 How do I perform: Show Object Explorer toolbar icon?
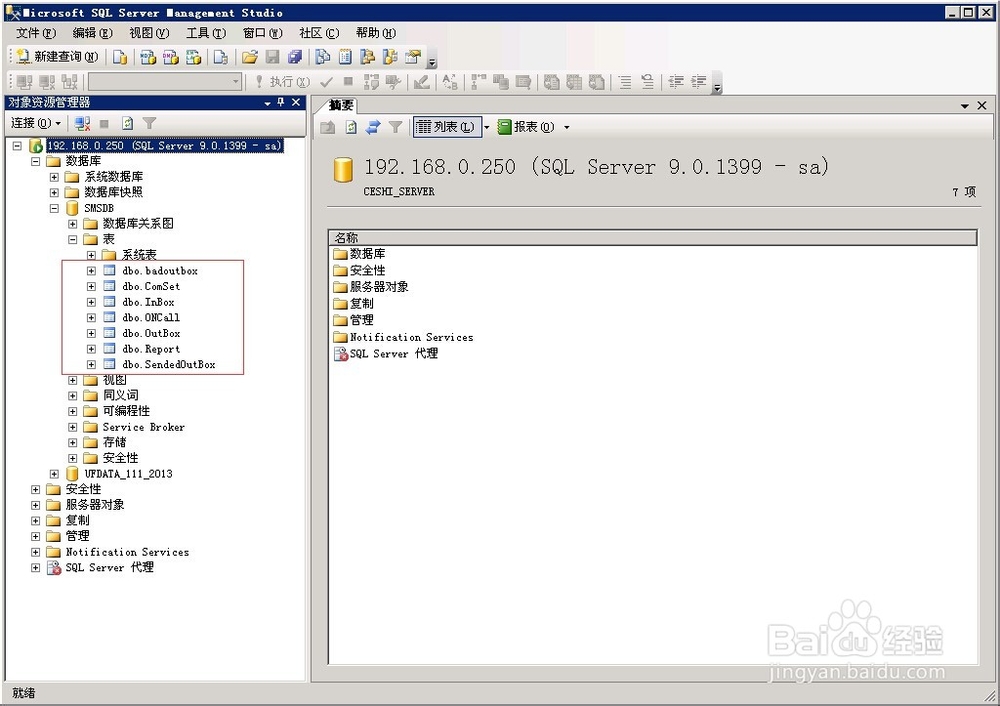tap(367, 57)
